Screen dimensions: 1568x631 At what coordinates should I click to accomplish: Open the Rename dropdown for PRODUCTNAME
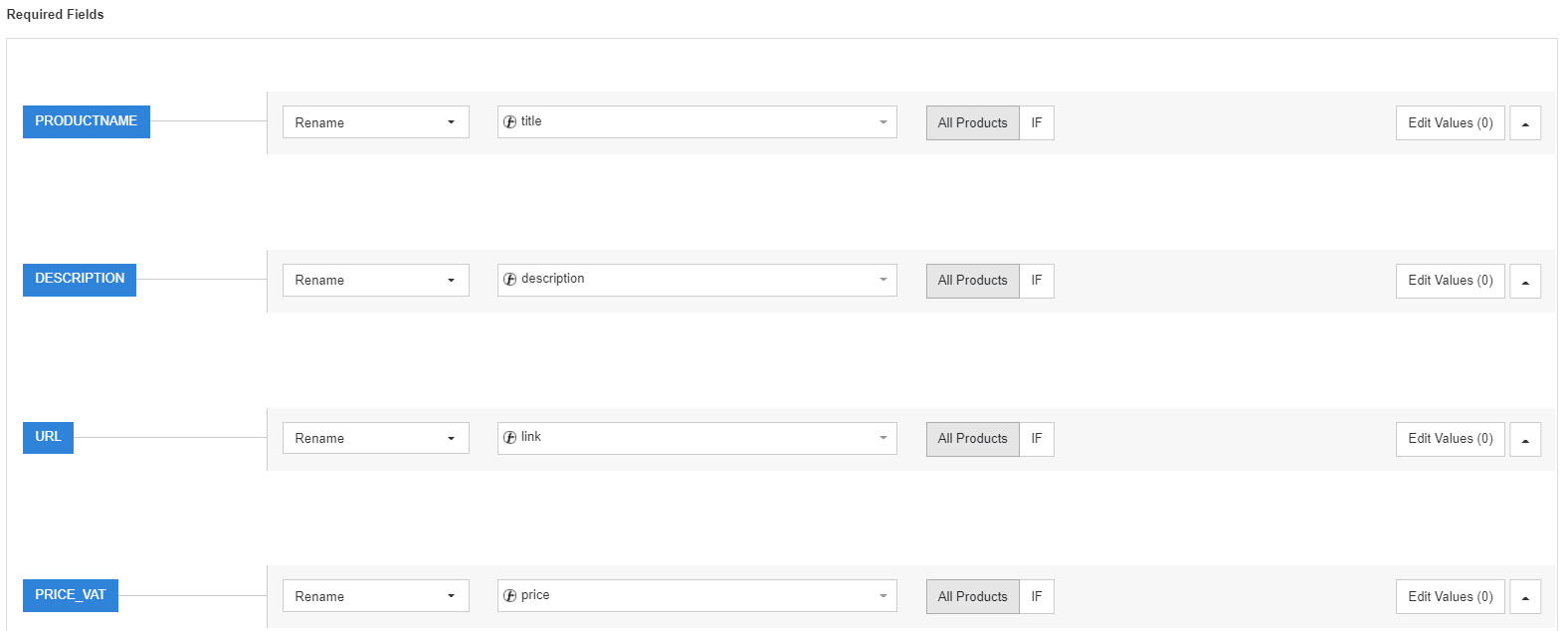tap(375, 122)
